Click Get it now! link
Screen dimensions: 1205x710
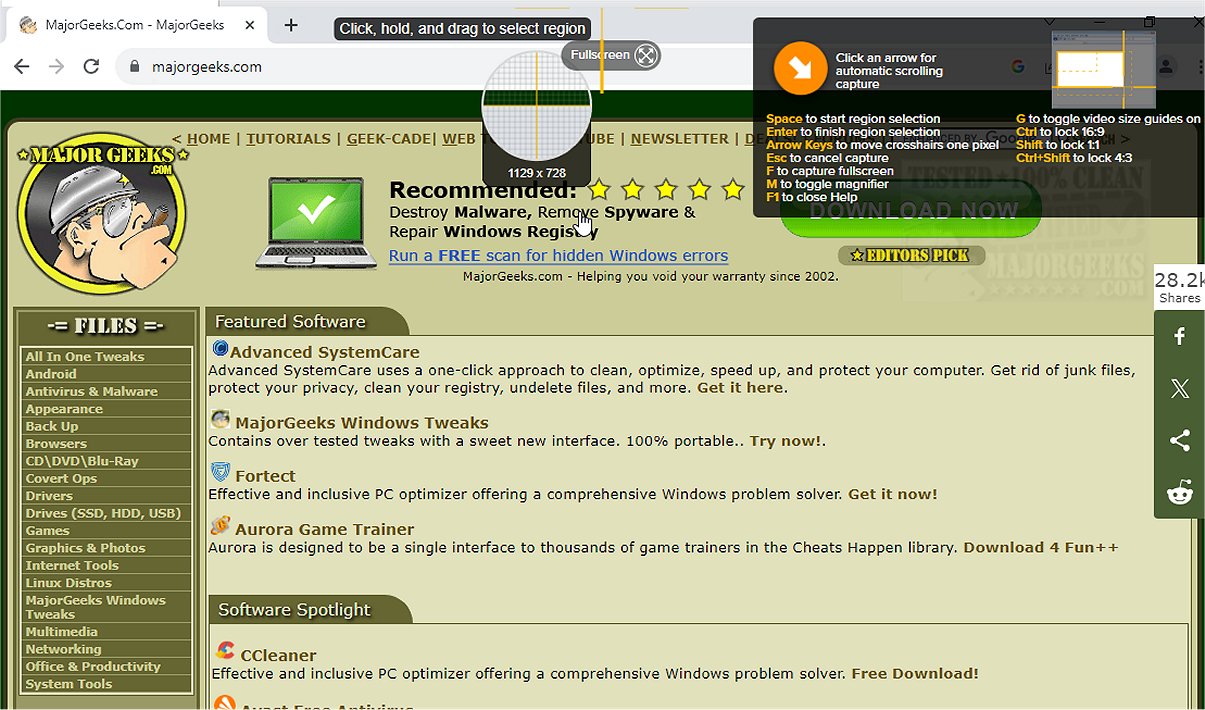(x=893, y=494)
